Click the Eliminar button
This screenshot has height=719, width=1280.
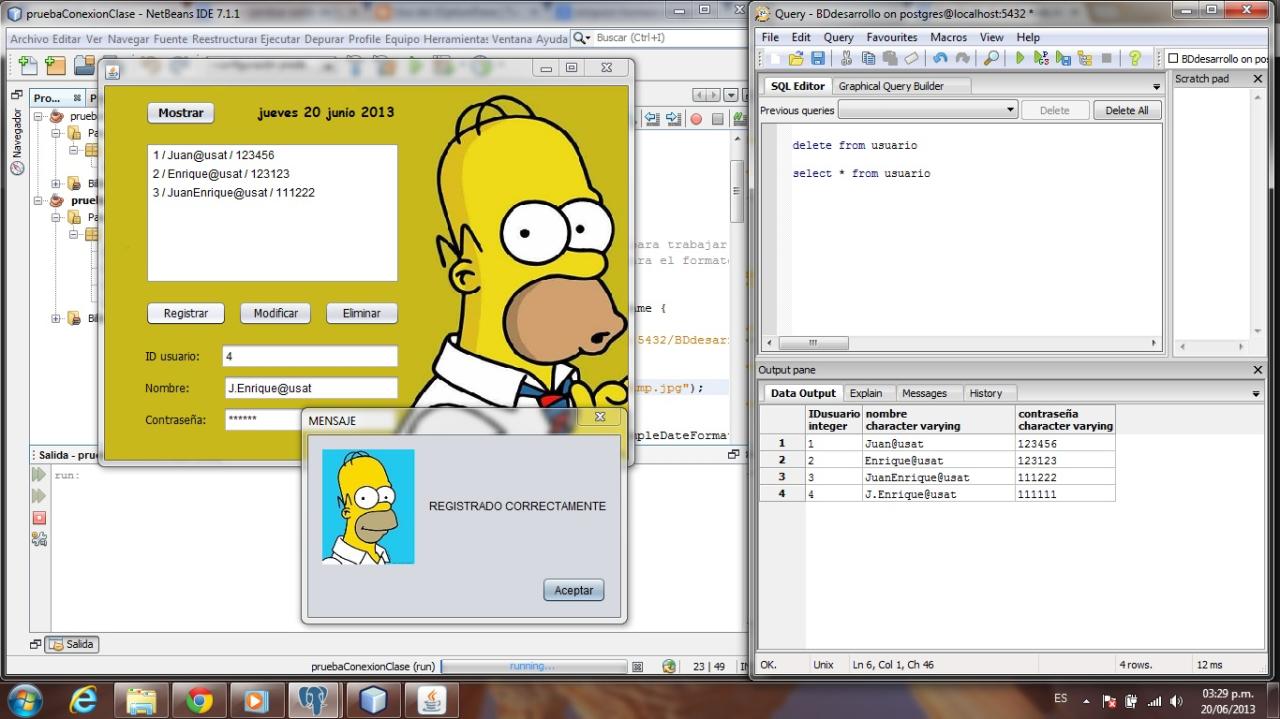click(361, 313)
